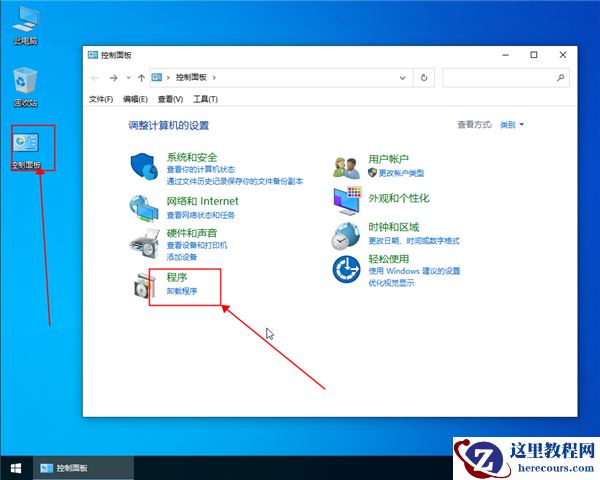Open the 系统和安全 category link
Image resolution: width=600 pixels, height=480 pixels.
click(x=192, y=157)
